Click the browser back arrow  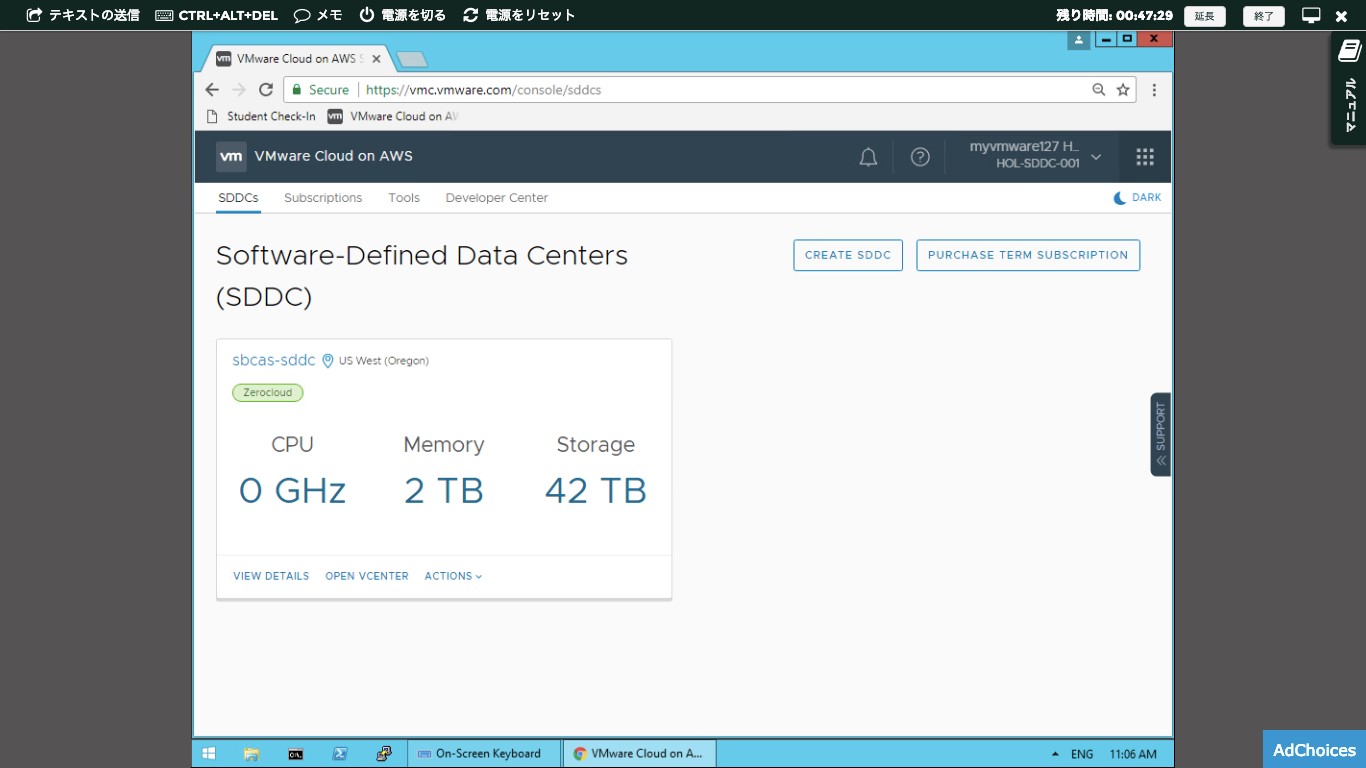click(x=212, y=90)
